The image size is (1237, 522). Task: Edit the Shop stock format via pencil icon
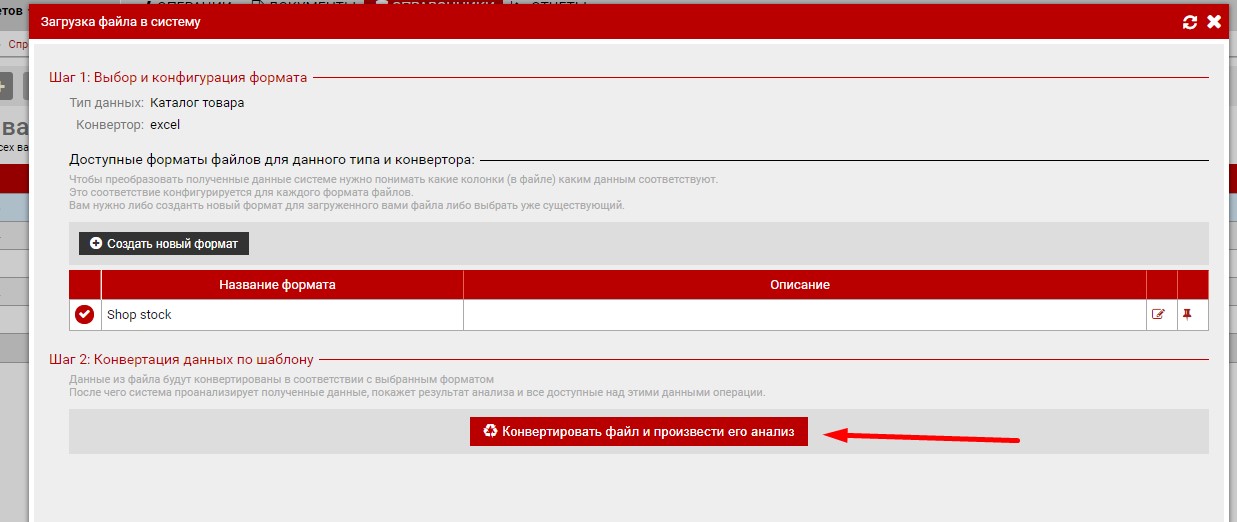[x=1159, y=315]
